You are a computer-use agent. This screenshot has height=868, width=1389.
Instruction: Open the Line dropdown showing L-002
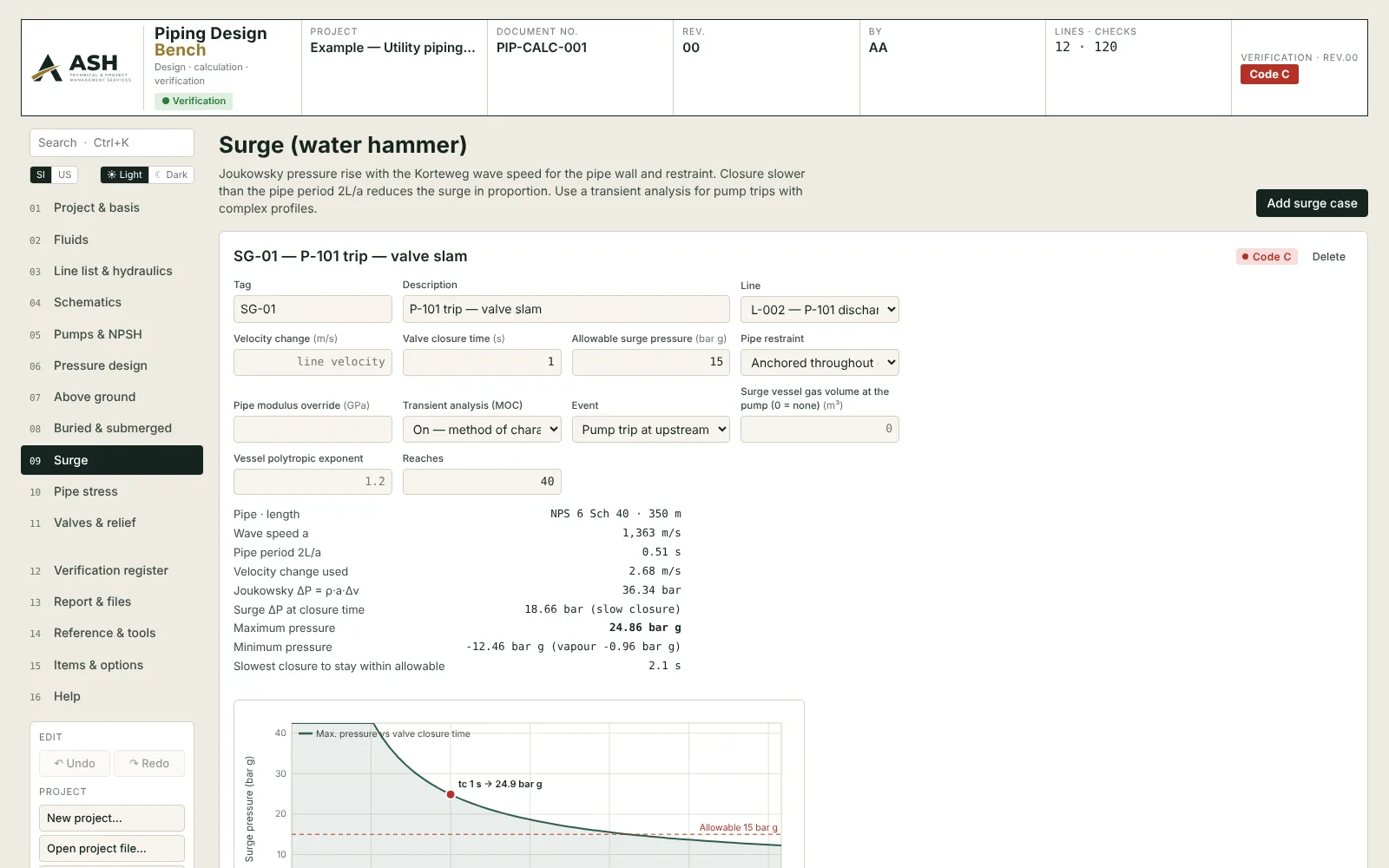coord(820,310)
